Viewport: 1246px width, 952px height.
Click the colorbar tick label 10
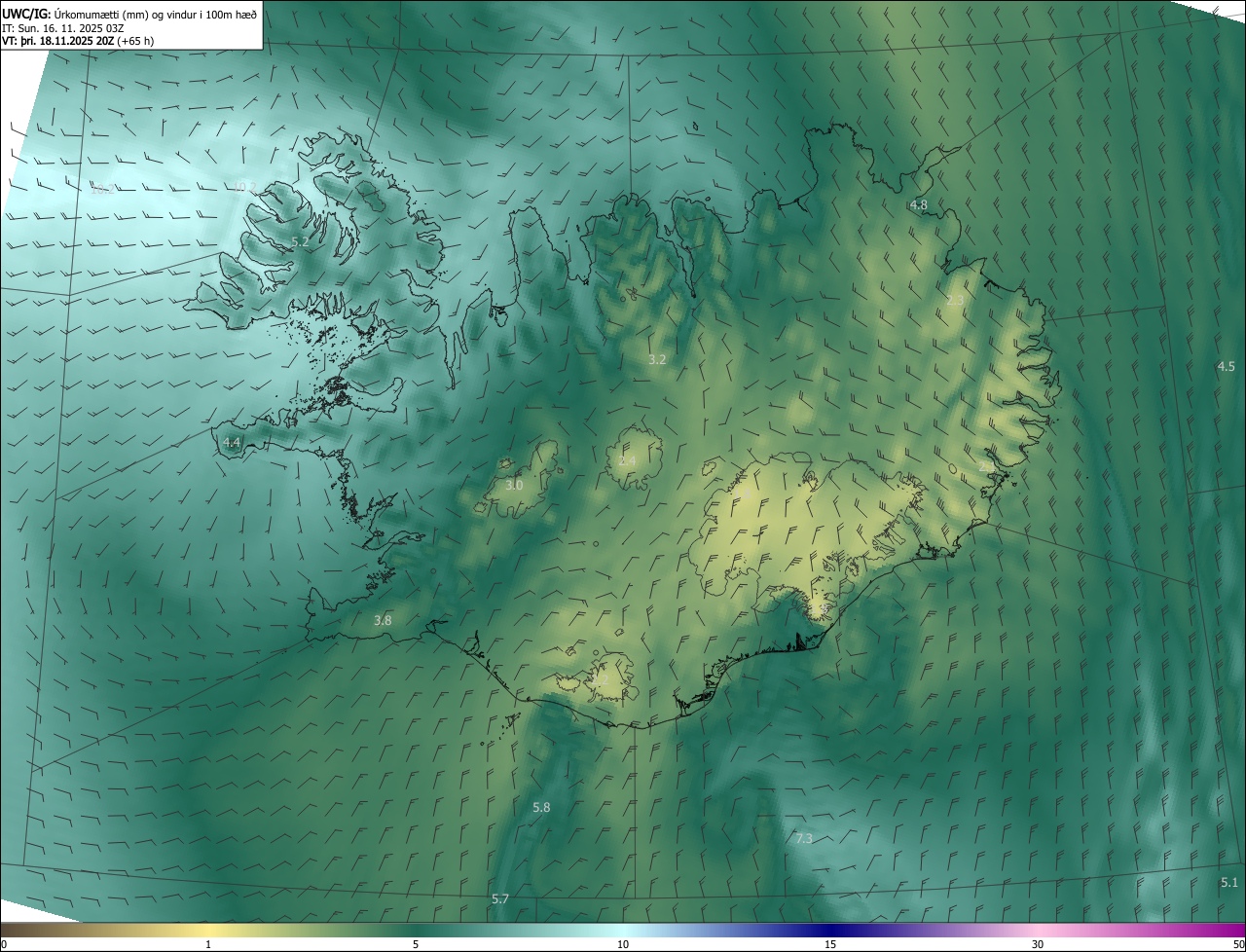[623, 944]
